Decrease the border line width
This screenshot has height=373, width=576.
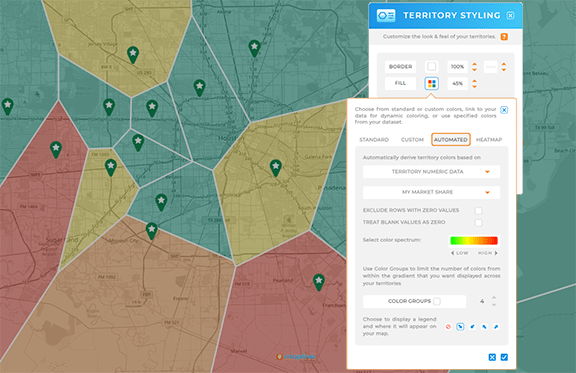[x=504, y=69]
